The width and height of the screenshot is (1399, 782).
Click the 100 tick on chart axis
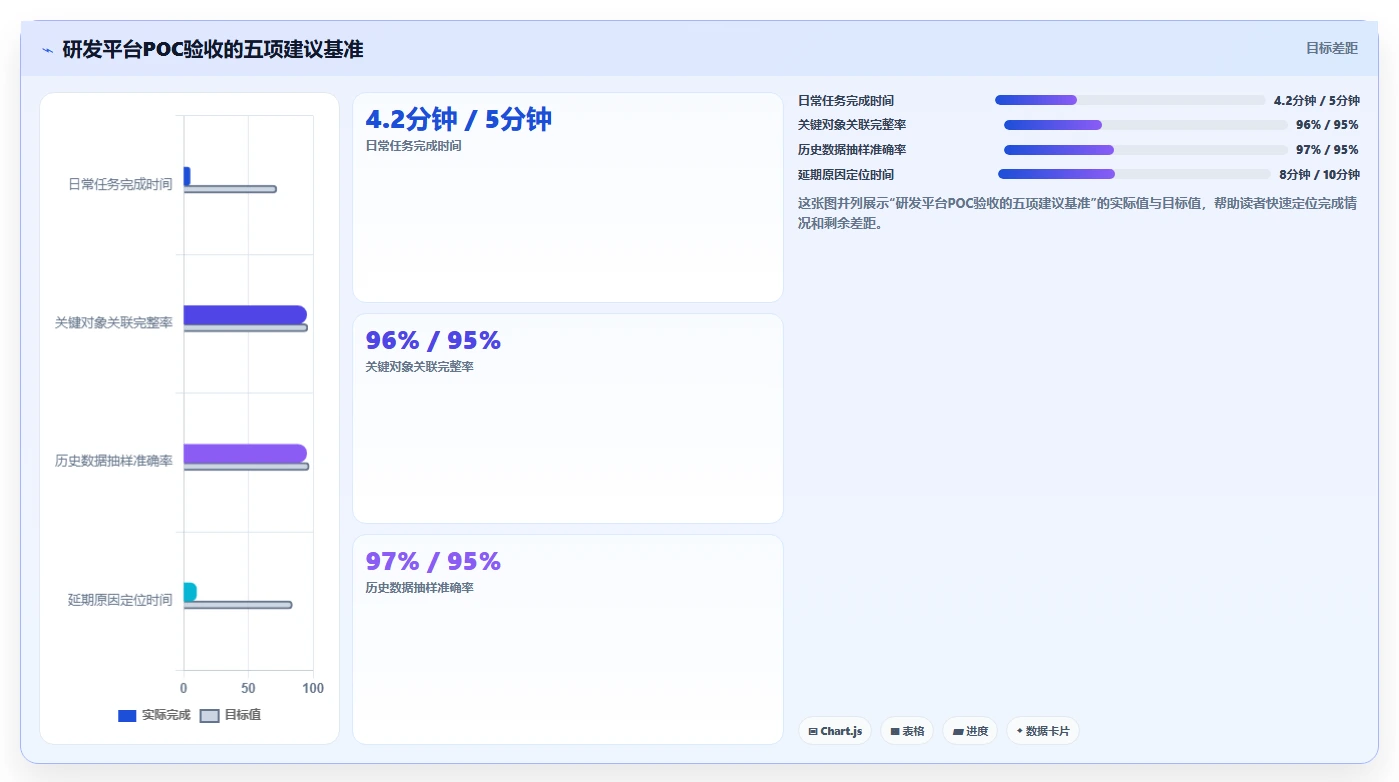(x=313, y=689)
